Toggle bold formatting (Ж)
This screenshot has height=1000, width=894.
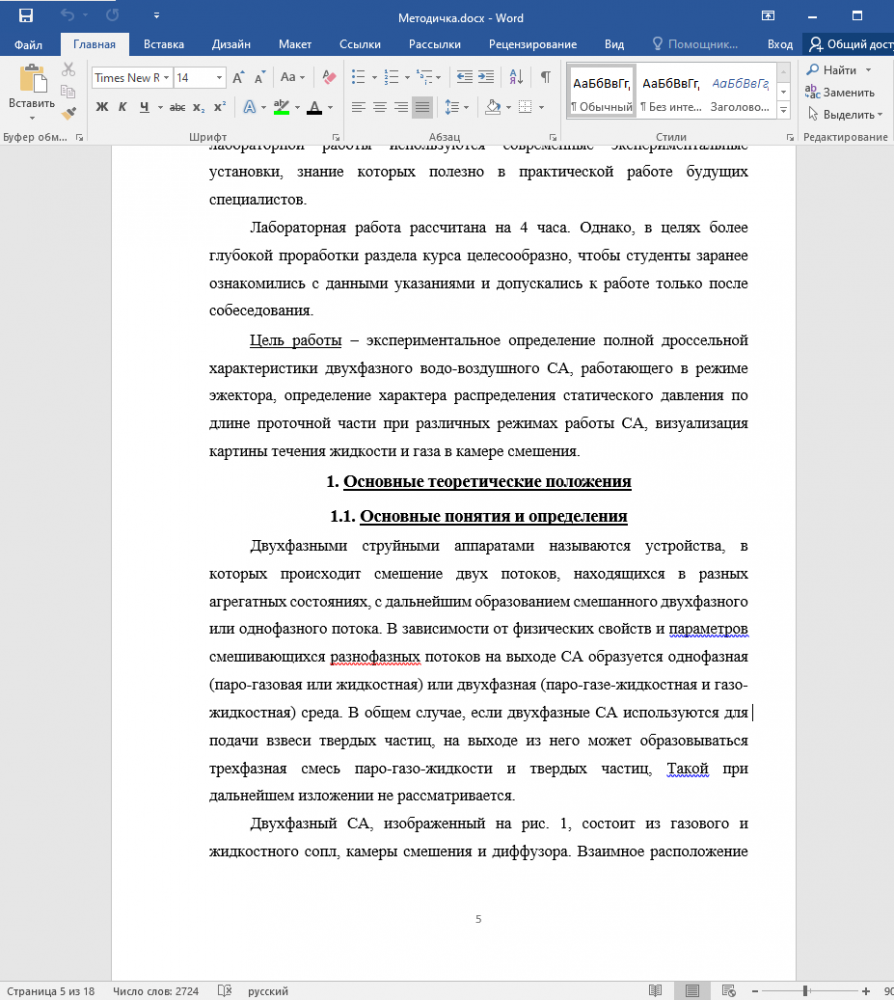(x=102, y=107)
